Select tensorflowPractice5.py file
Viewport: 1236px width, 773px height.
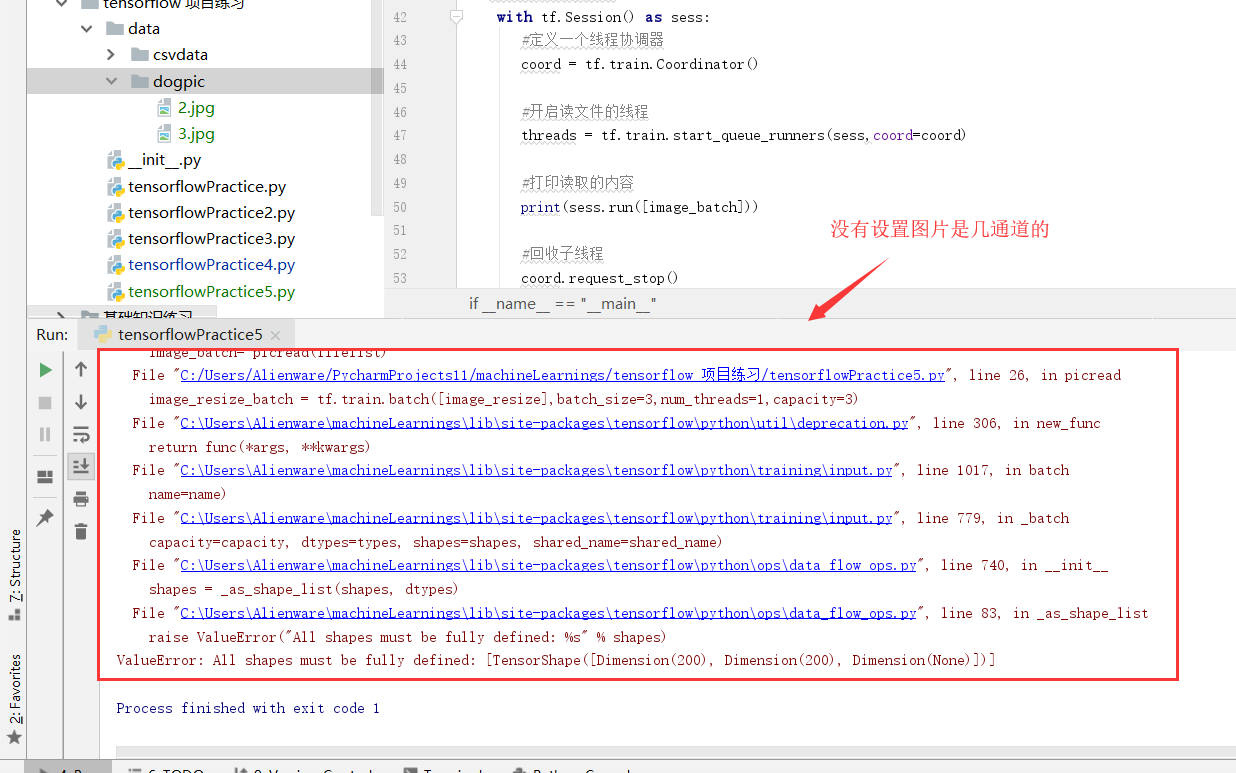click(211, 291)
